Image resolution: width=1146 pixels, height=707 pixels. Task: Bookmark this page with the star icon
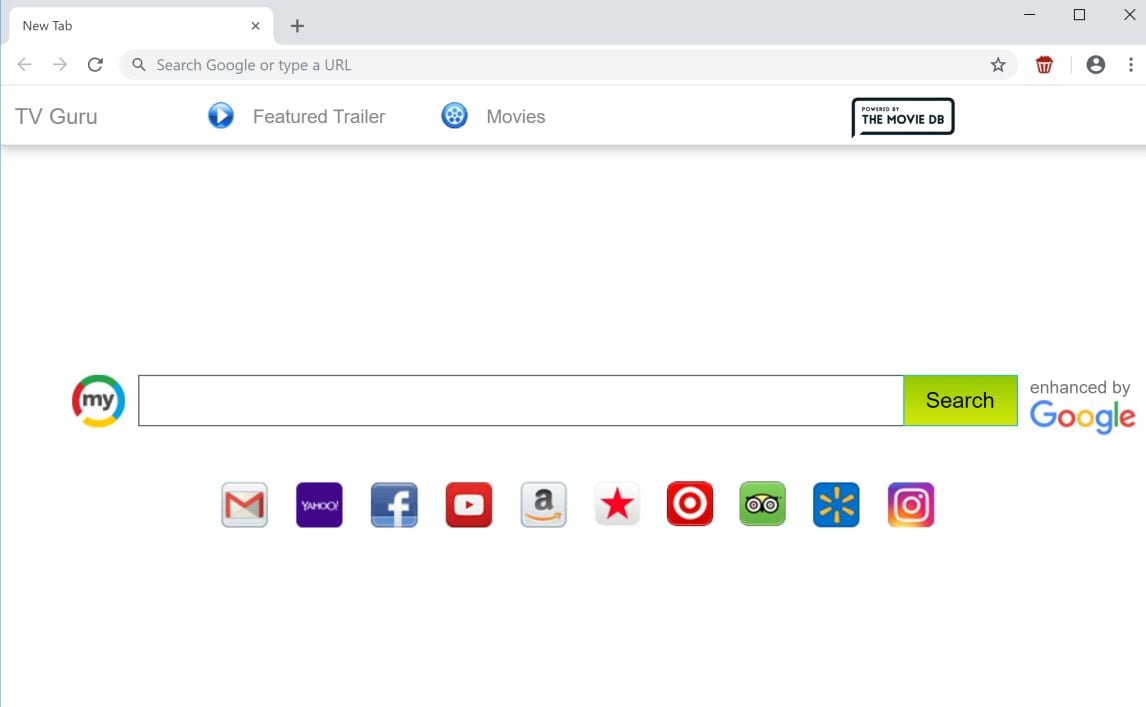click(x=998, y=65)
